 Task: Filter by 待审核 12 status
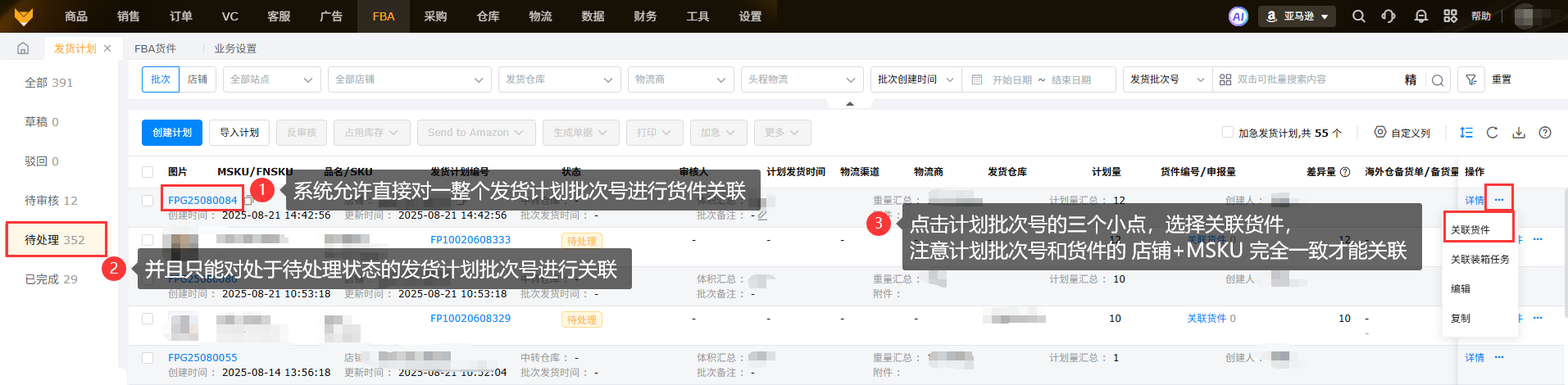pos(51,201)
